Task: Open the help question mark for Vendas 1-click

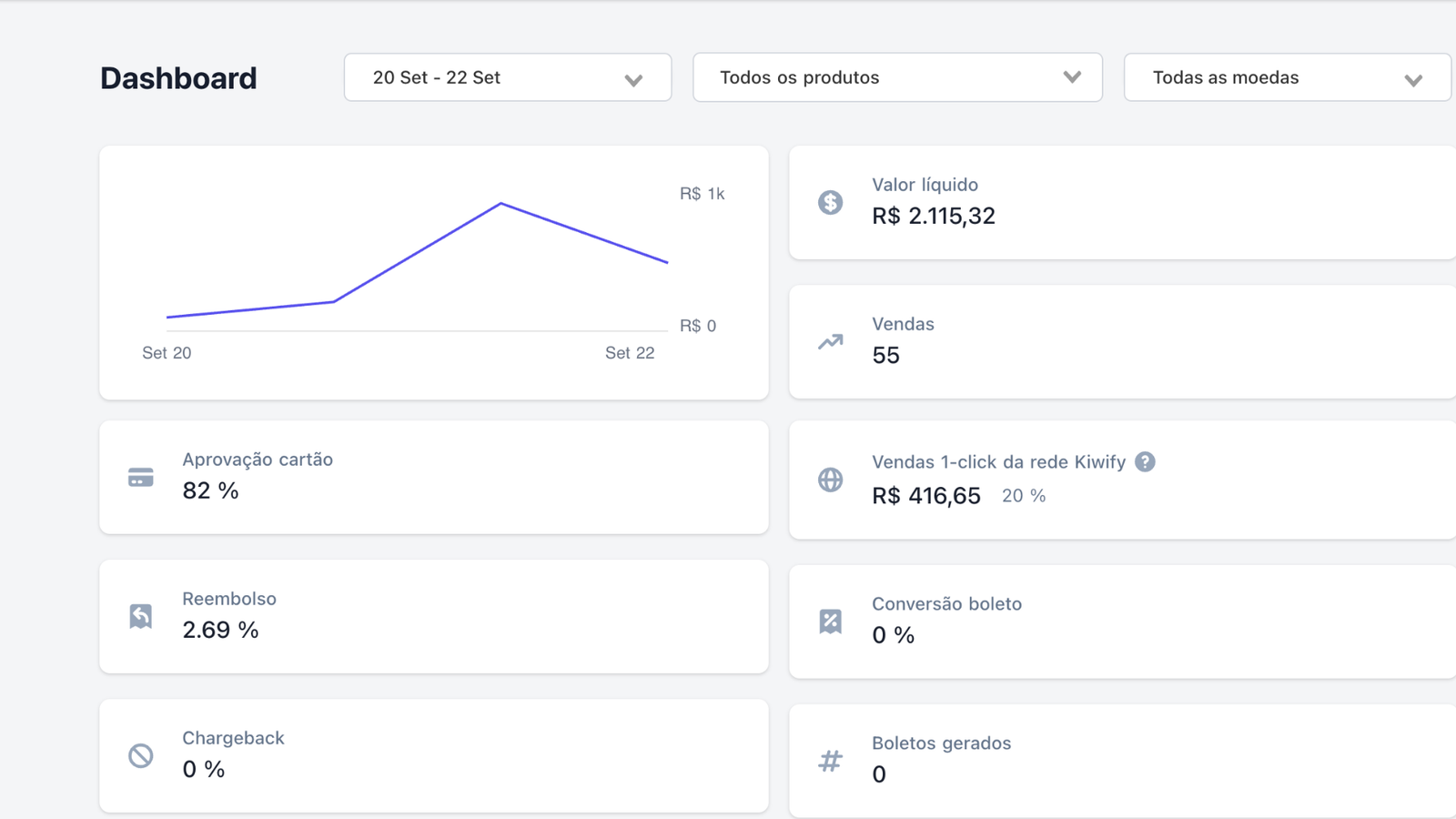Action: click(x=1145, y=461)
